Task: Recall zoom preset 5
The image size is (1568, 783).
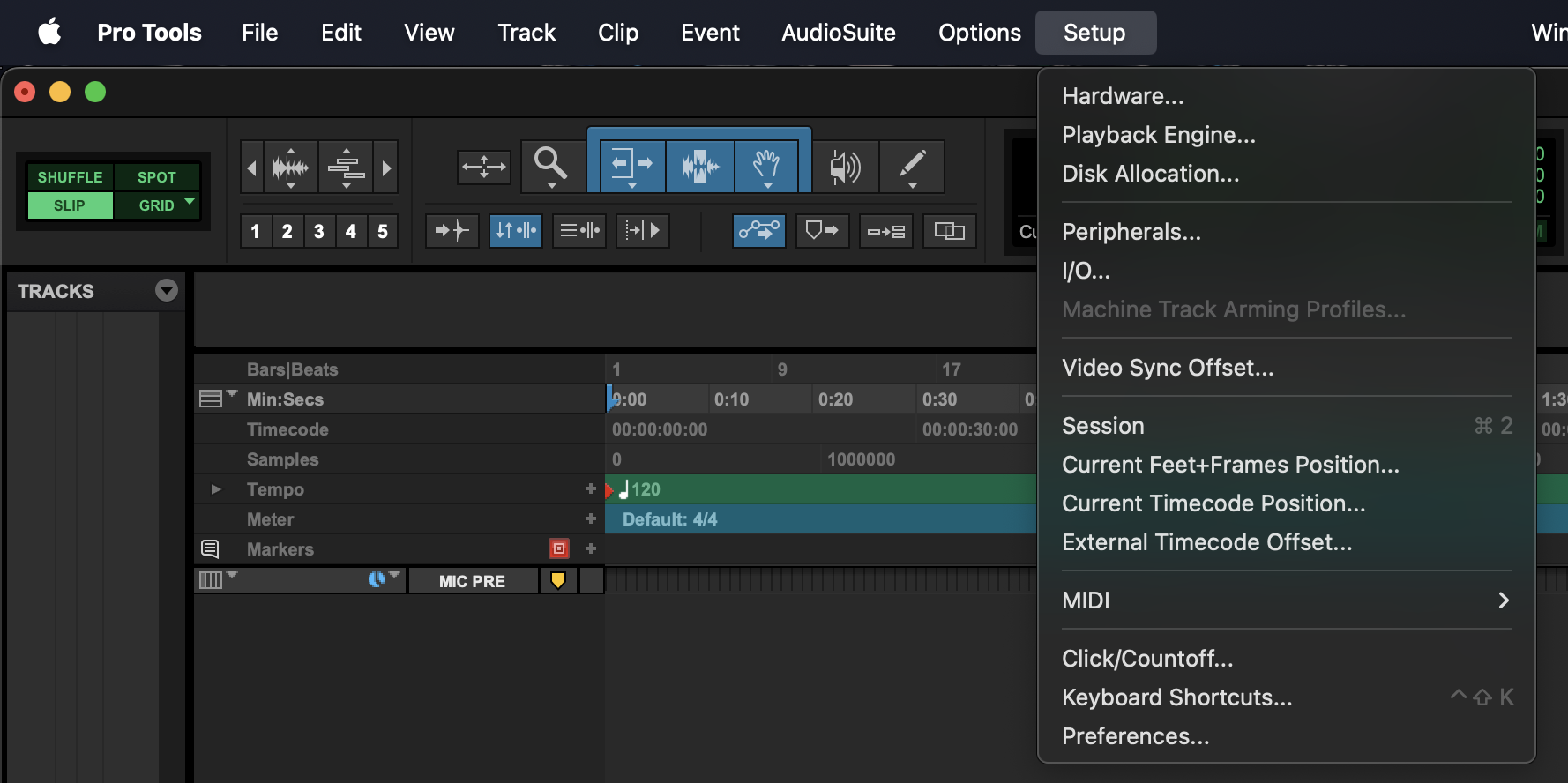Action: click(x=383, y=231)
